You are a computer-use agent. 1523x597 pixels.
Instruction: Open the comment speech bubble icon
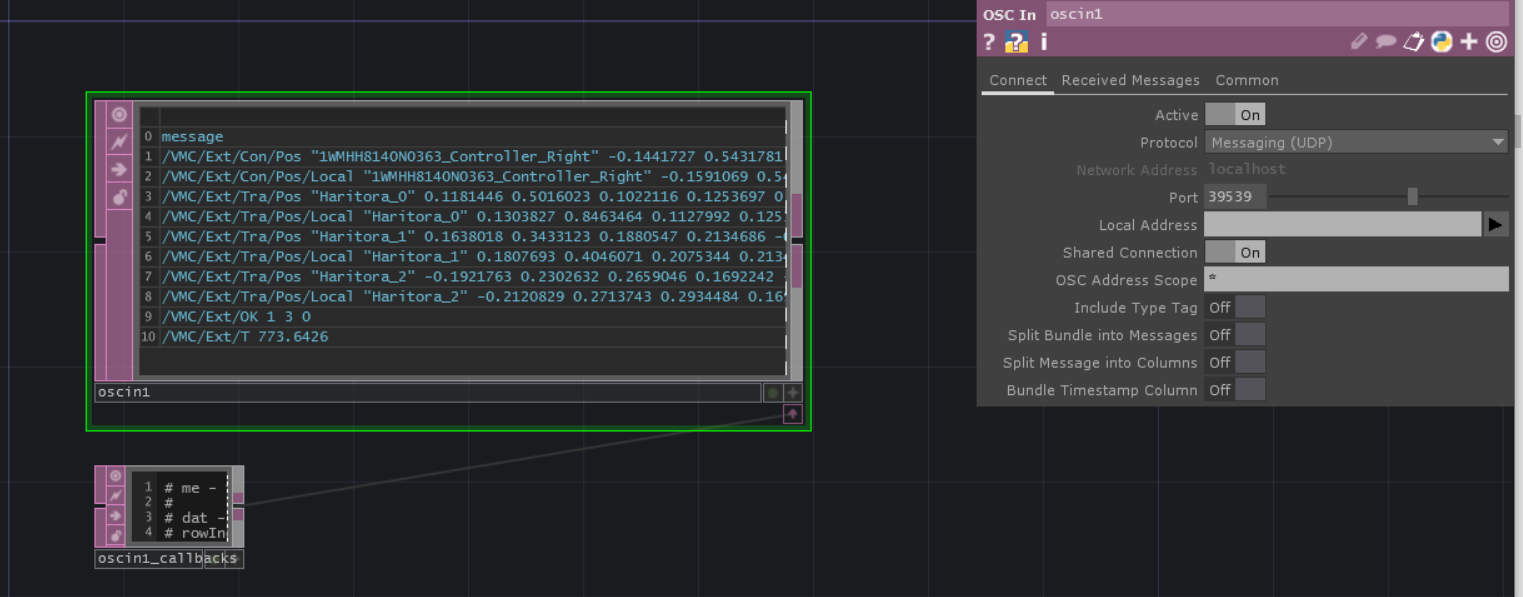coord(1385,41)
